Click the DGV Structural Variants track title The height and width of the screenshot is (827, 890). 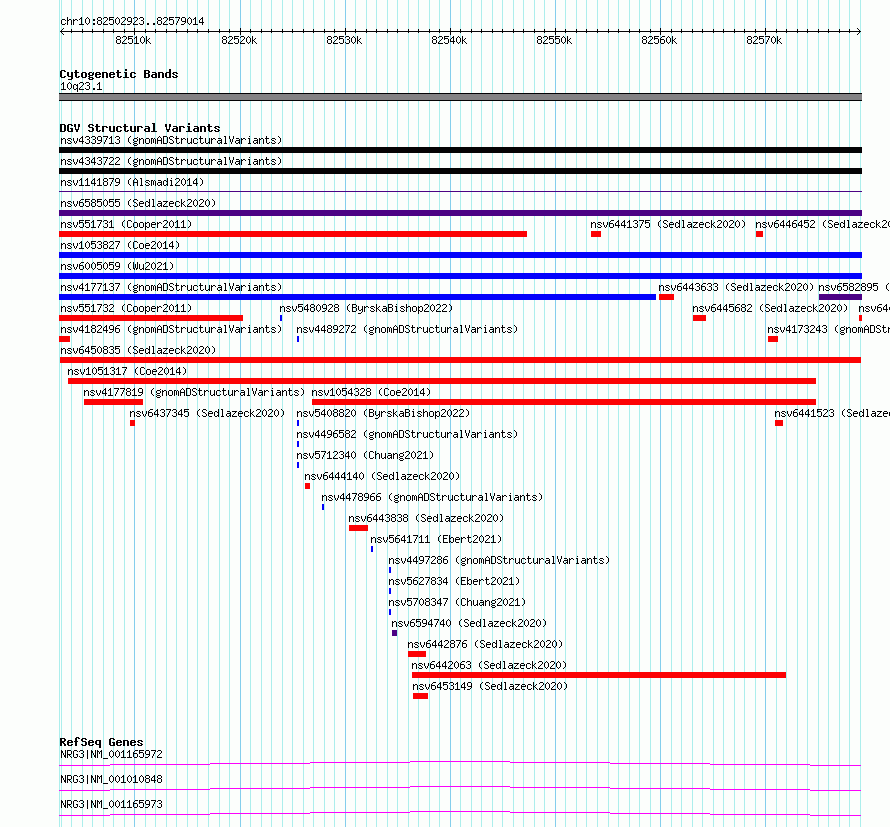point(140,128)
